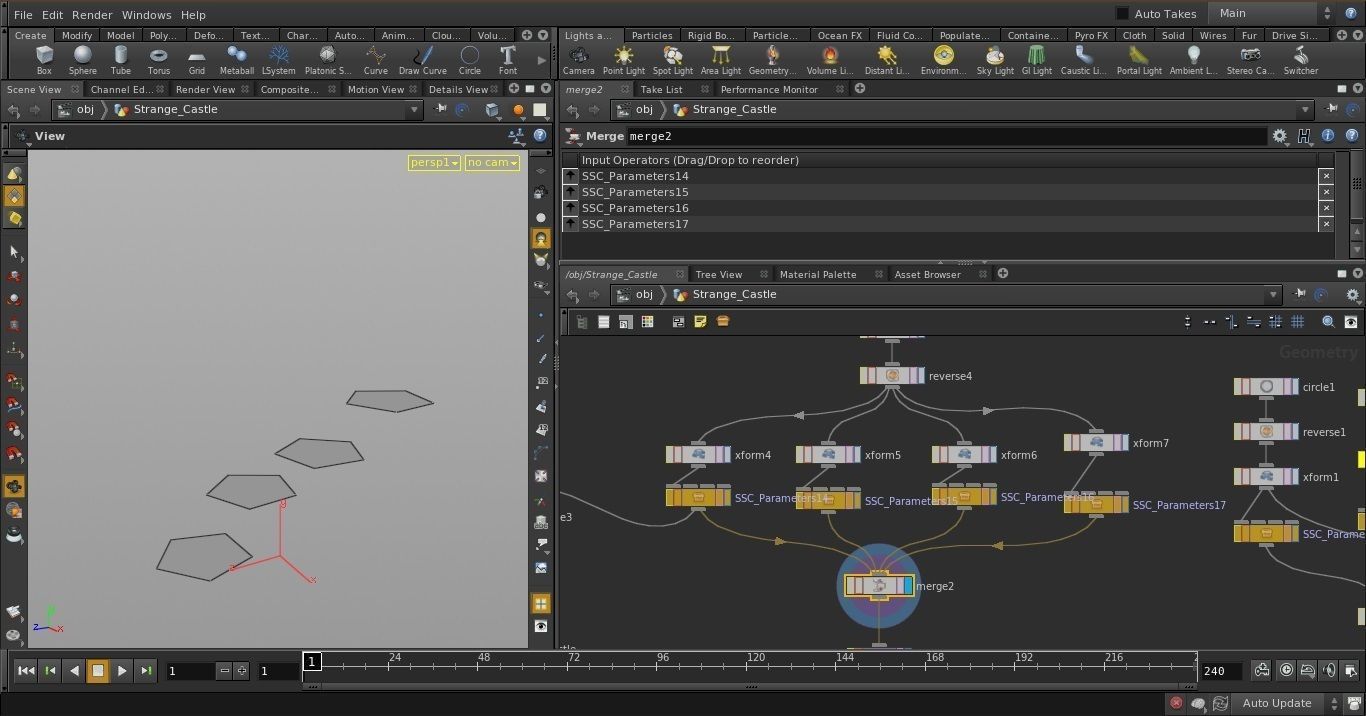Open the no cam camera dropdown

coord(492,162)
